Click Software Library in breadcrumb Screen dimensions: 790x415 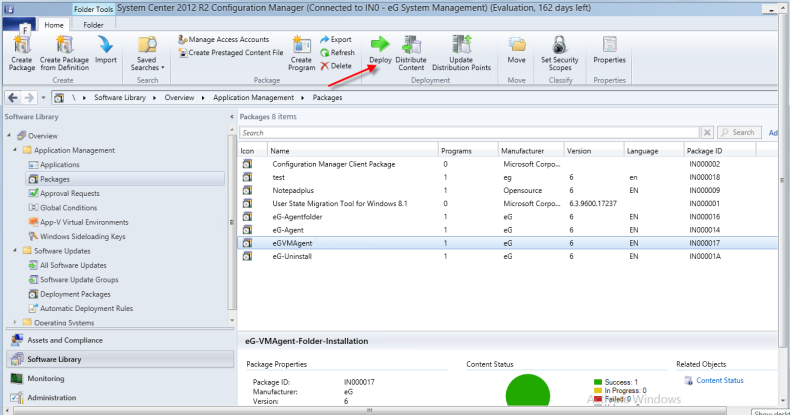[120, 98]
